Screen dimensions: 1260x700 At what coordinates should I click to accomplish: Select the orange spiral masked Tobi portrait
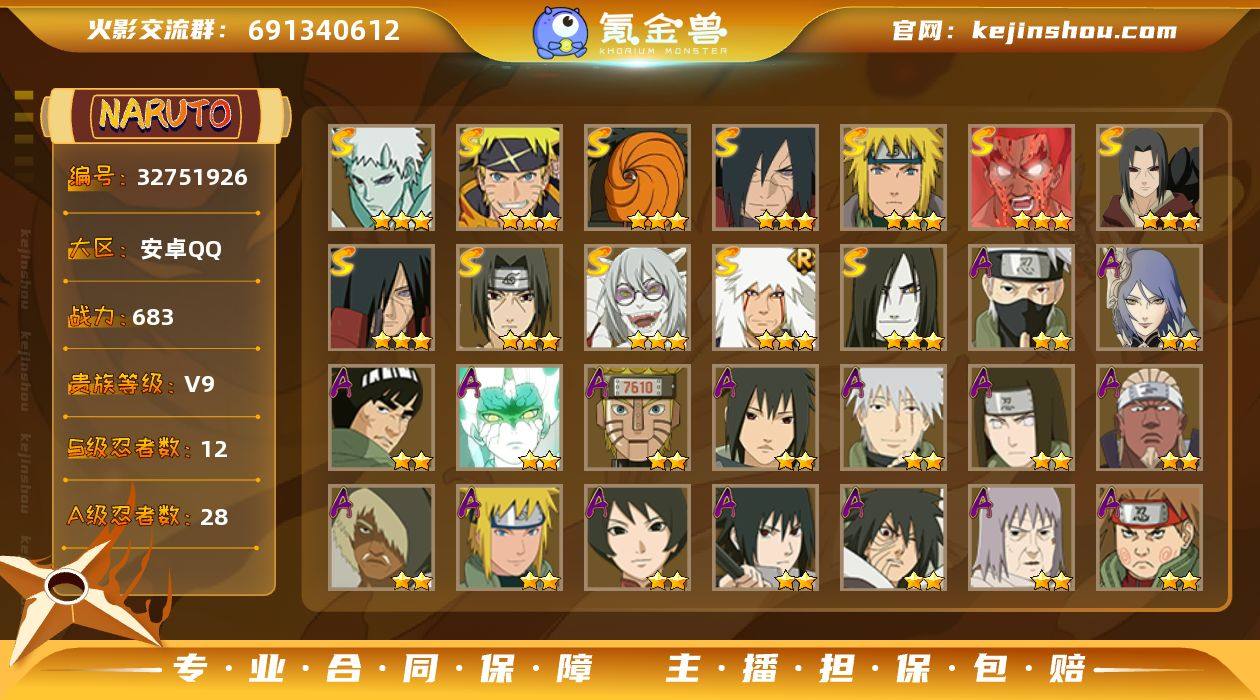(637, 177)
